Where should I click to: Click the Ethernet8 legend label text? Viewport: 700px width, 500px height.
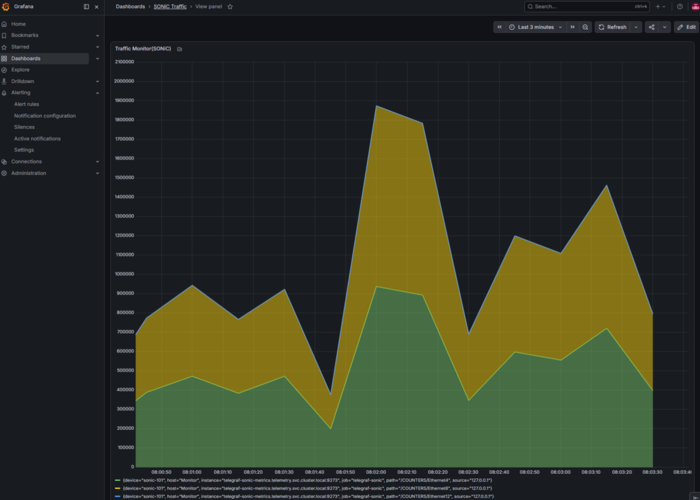308,488
